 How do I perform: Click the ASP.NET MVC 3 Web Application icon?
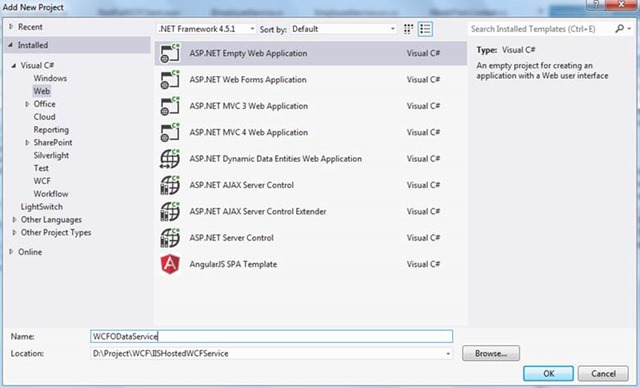point(170,106)
